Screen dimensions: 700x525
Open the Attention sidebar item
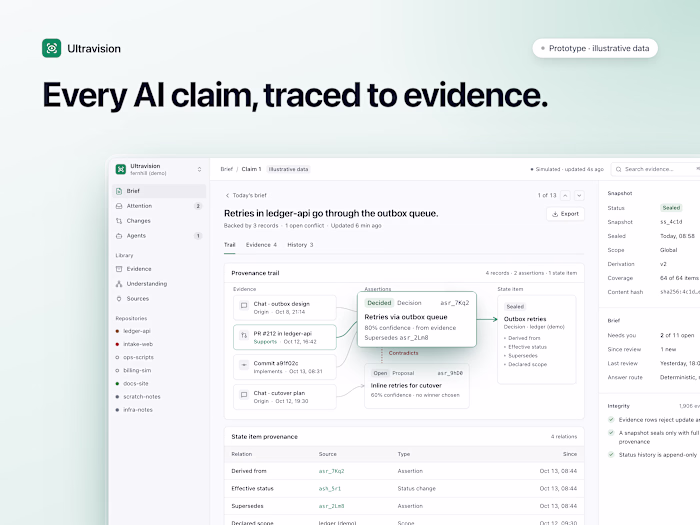pos(159,206)
